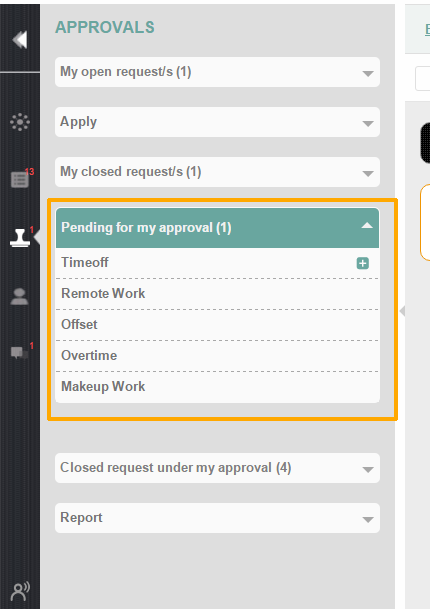Viewport: 430px width, 609px height.
Task: Collapse the sidebar with the double-arrow icon
Action: pyautogui.click(x=19, y=40)
